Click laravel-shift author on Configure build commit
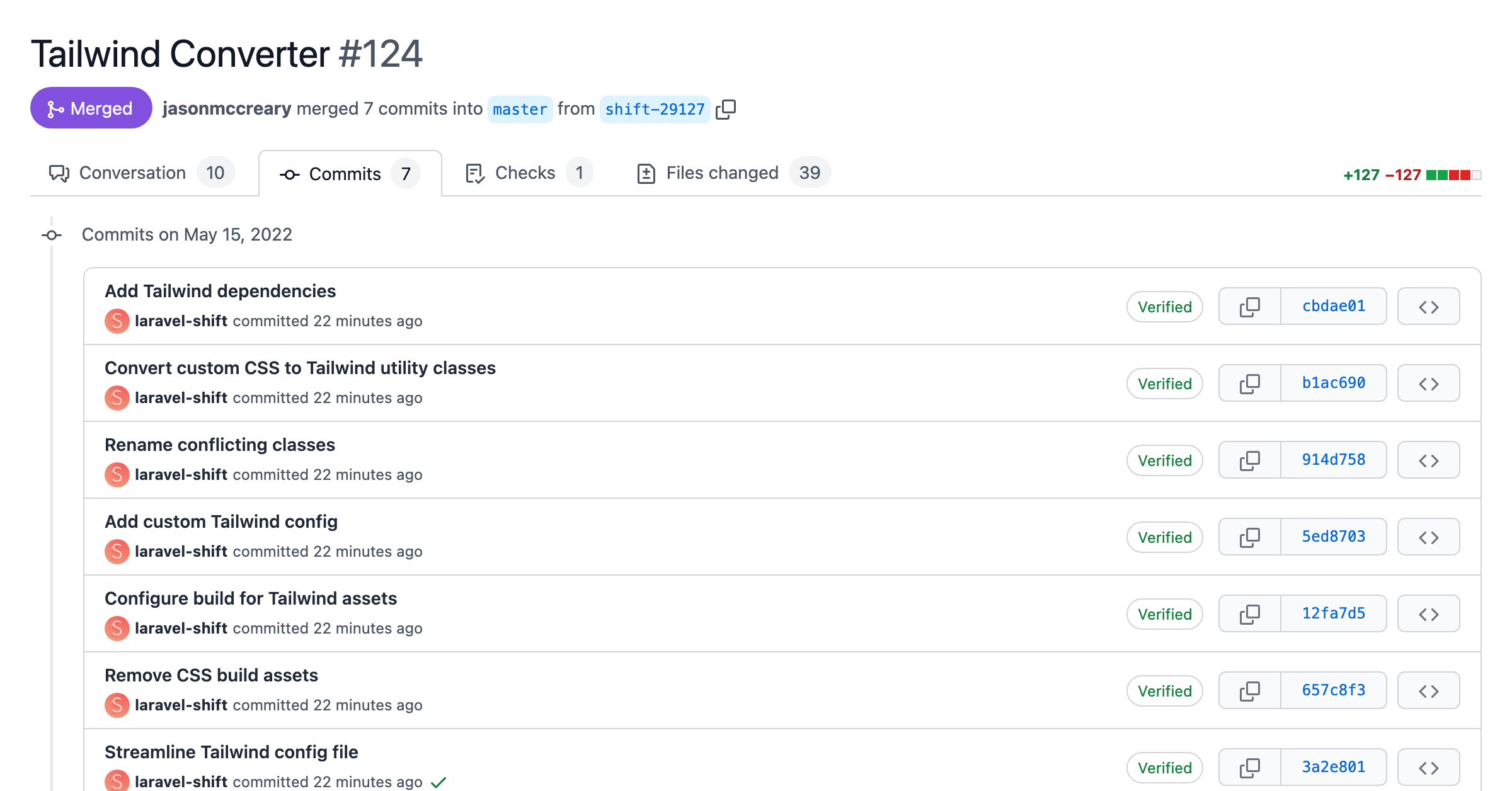 pyautogui.click(x=181, y=629)
